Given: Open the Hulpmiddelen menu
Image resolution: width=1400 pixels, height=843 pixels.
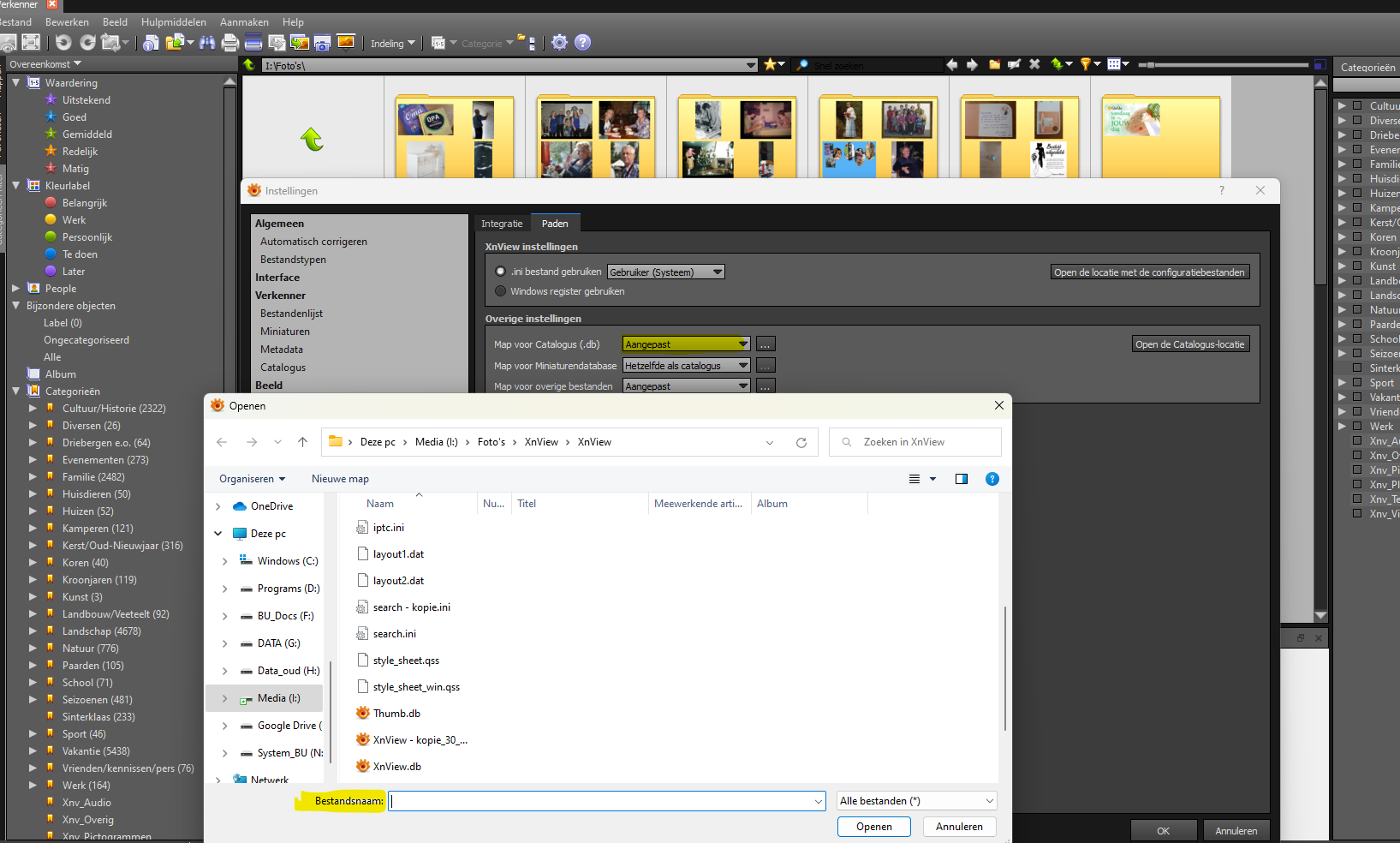Looking at the screenshot, I should [173, 22].
